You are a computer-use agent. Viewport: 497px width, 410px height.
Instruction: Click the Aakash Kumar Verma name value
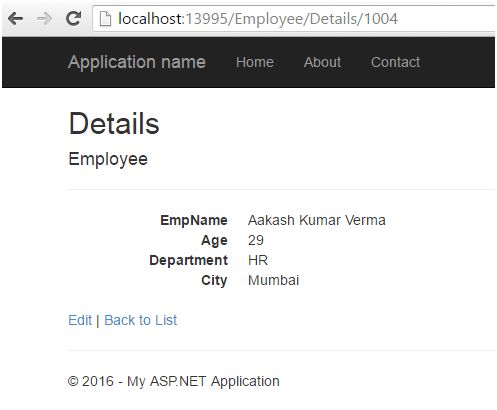317,220
